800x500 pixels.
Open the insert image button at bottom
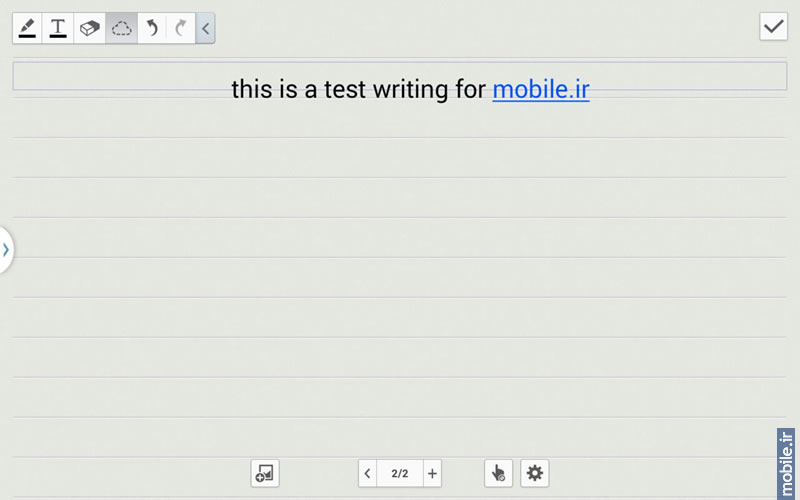265,473
